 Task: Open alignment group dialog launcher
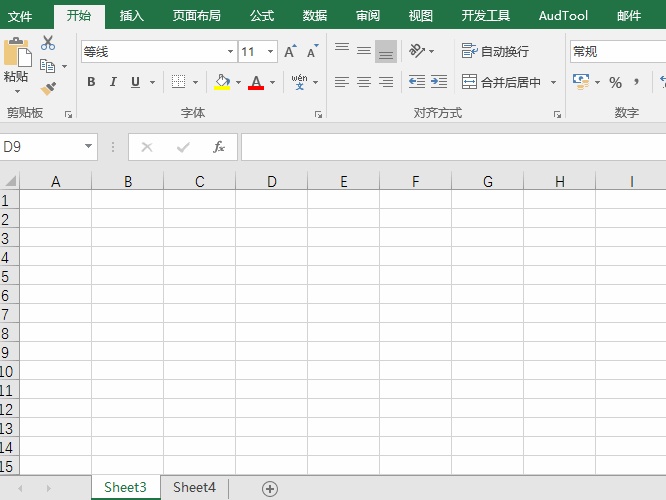557,114
